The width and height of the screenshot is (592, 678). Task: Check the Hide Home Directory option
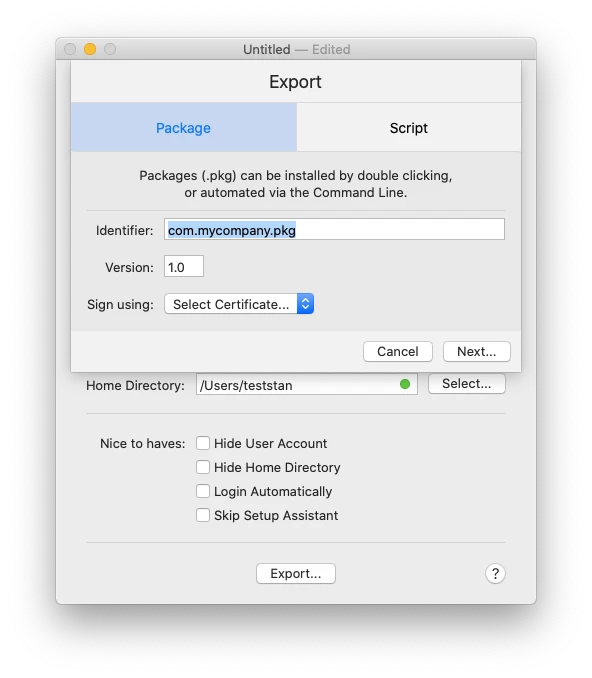[203, 467]
